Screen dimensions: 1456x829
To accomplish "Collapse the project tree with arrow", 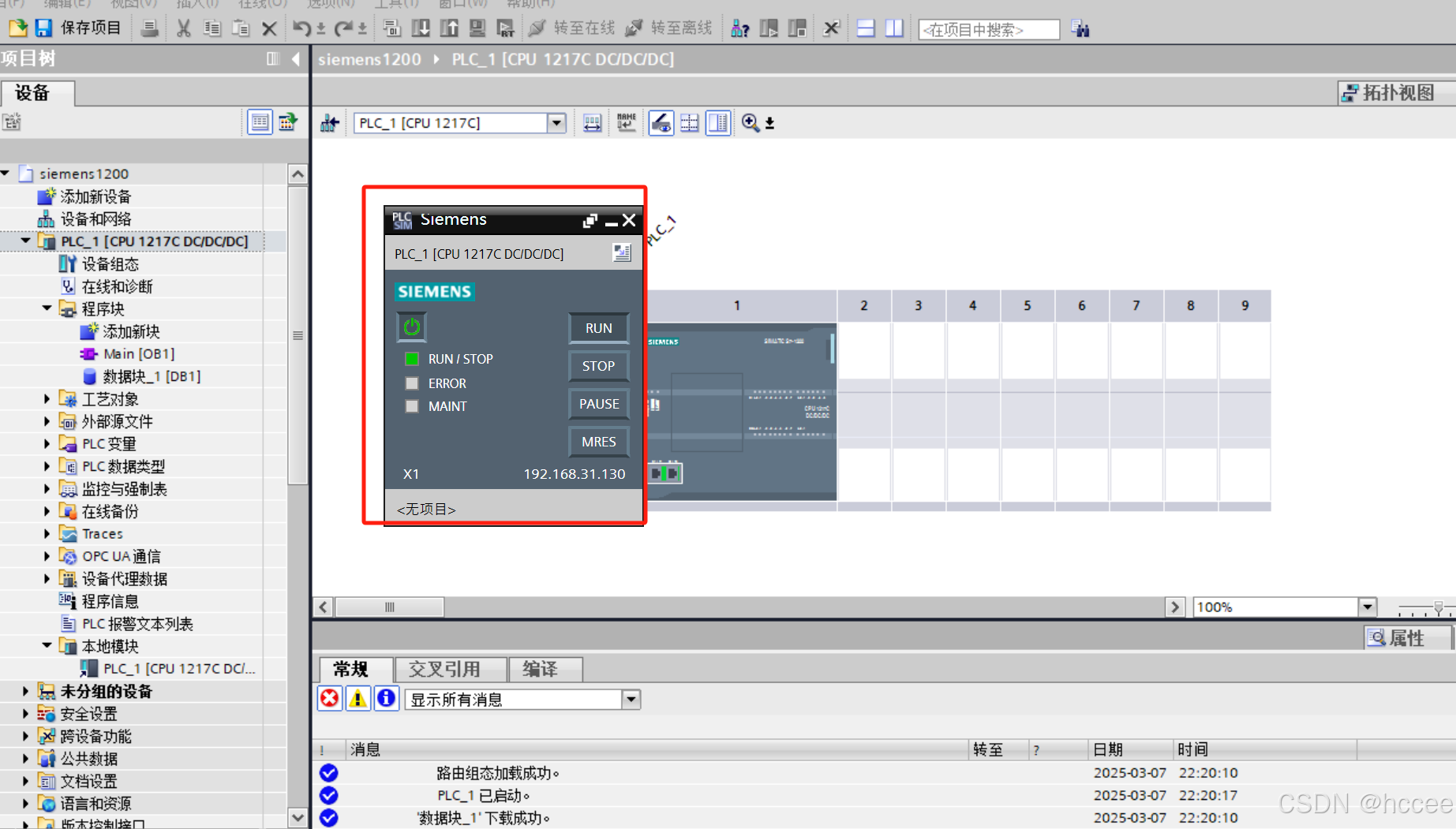I will pyautogui.click(x=296, y=58).
